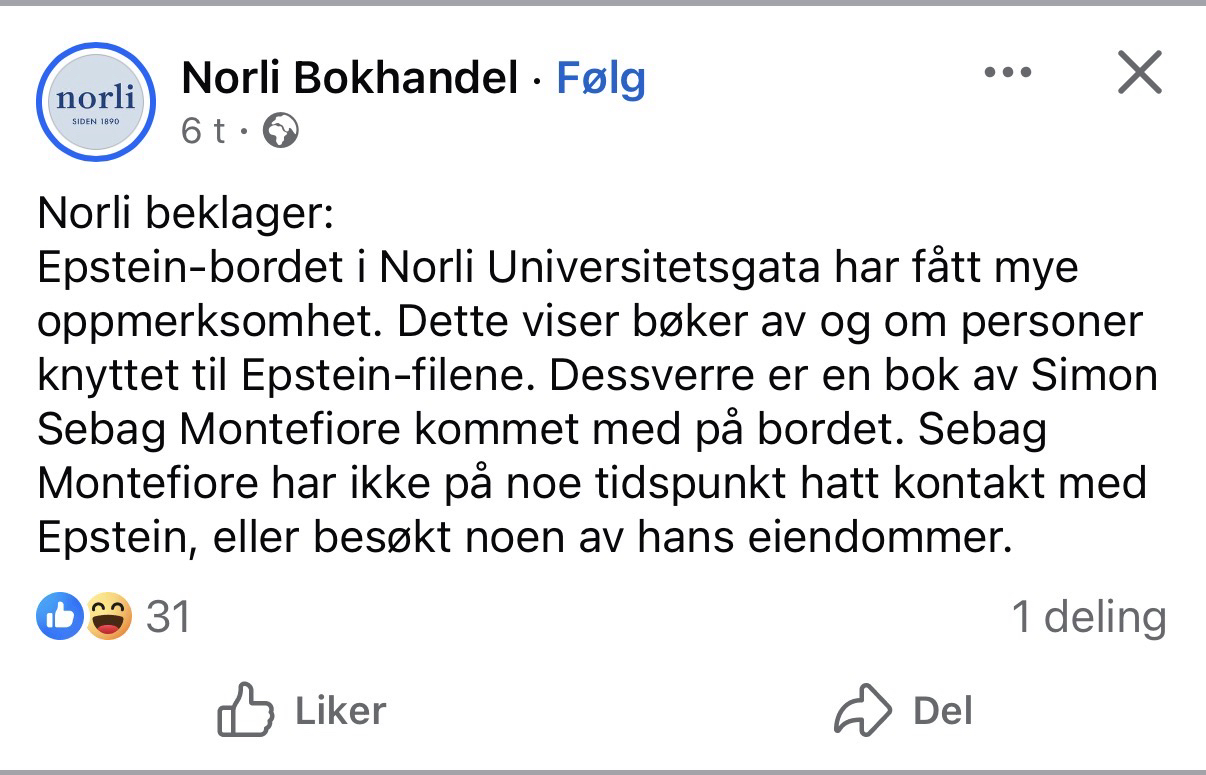Open the Norli profile picture logo
1206x775 pixels.
click(96, 103)
